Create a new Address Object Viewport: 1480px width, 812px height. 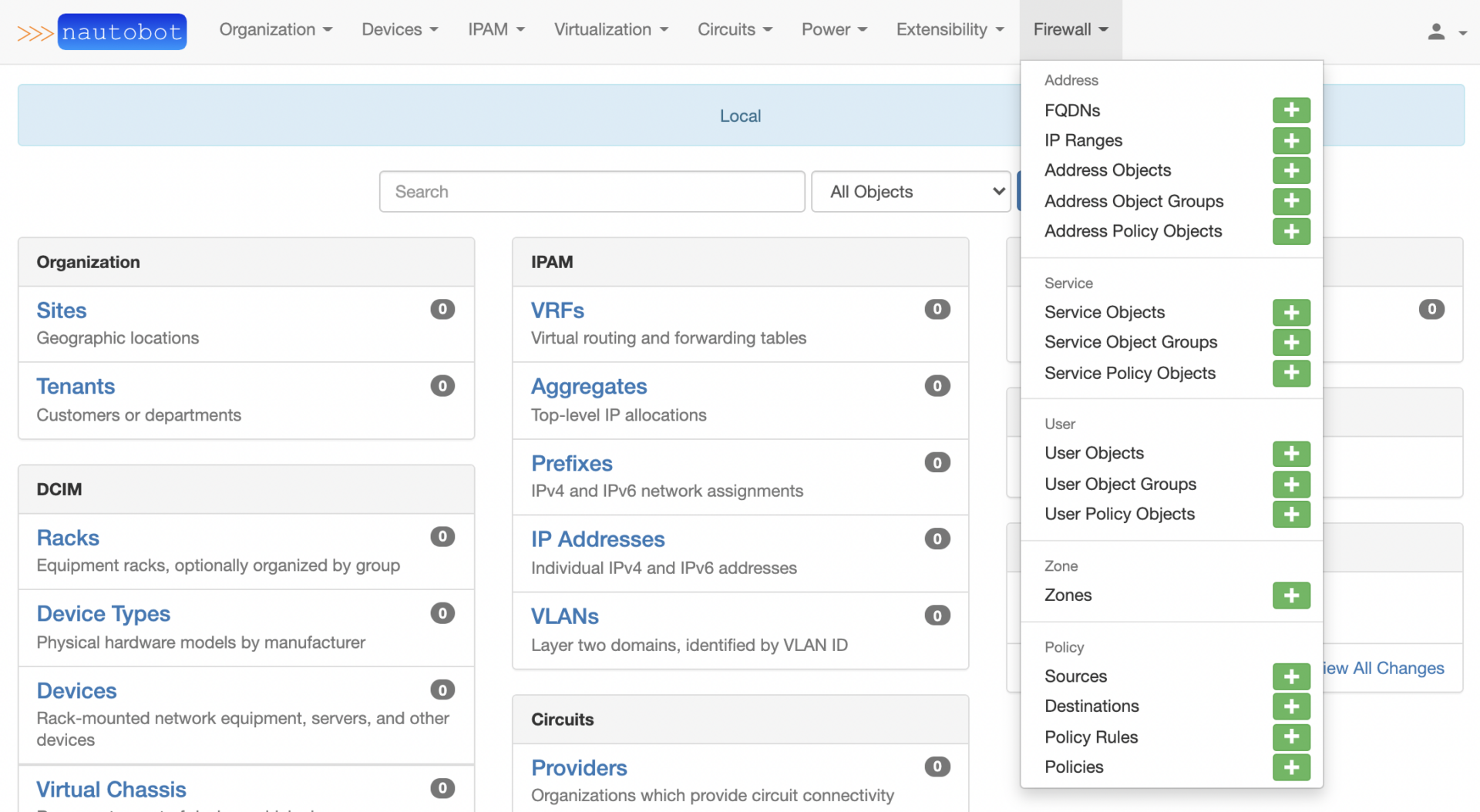coord(1291,170)
